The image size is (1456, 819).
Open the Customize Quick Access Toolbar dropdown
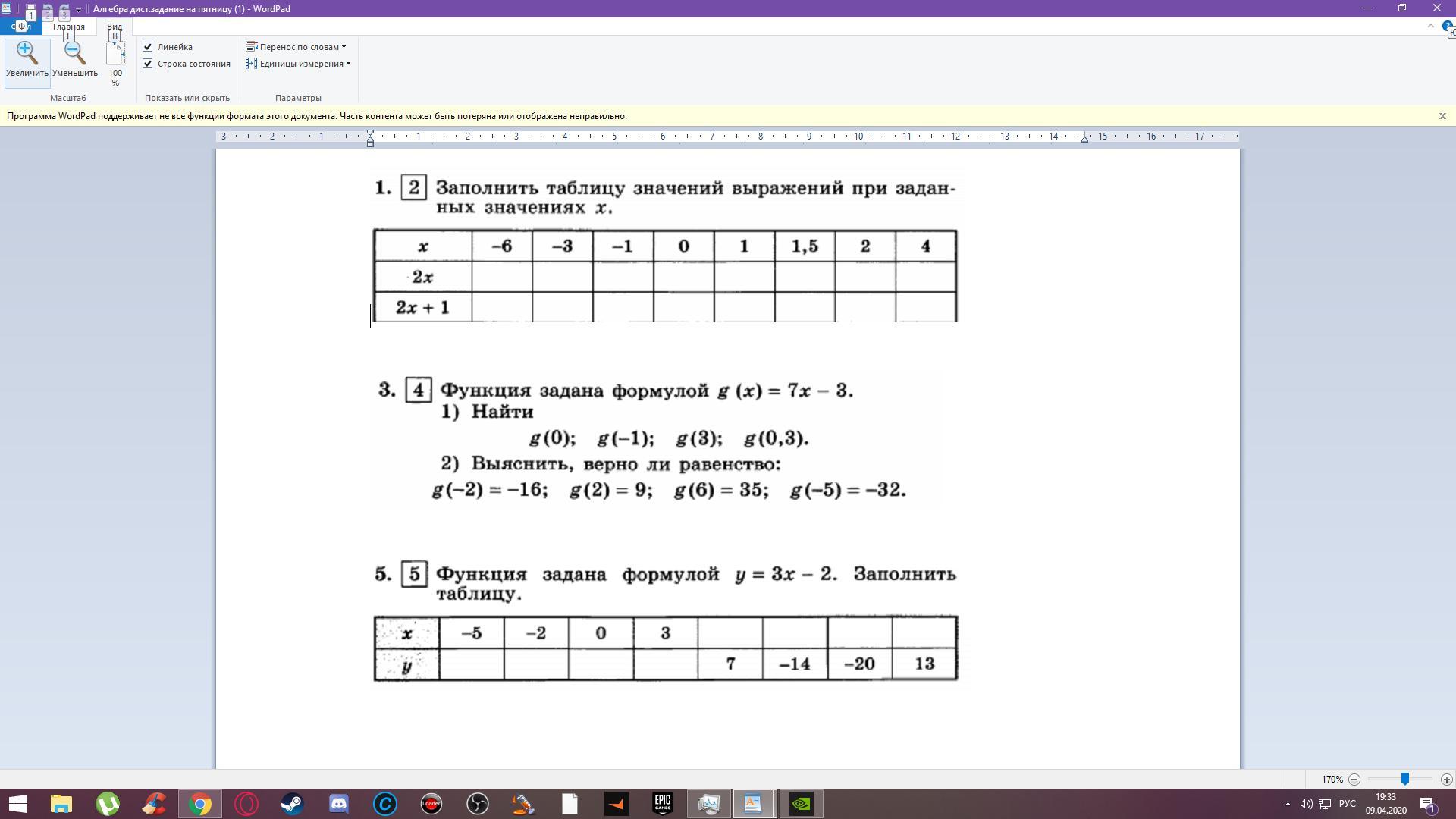click(x=78, y=10)
